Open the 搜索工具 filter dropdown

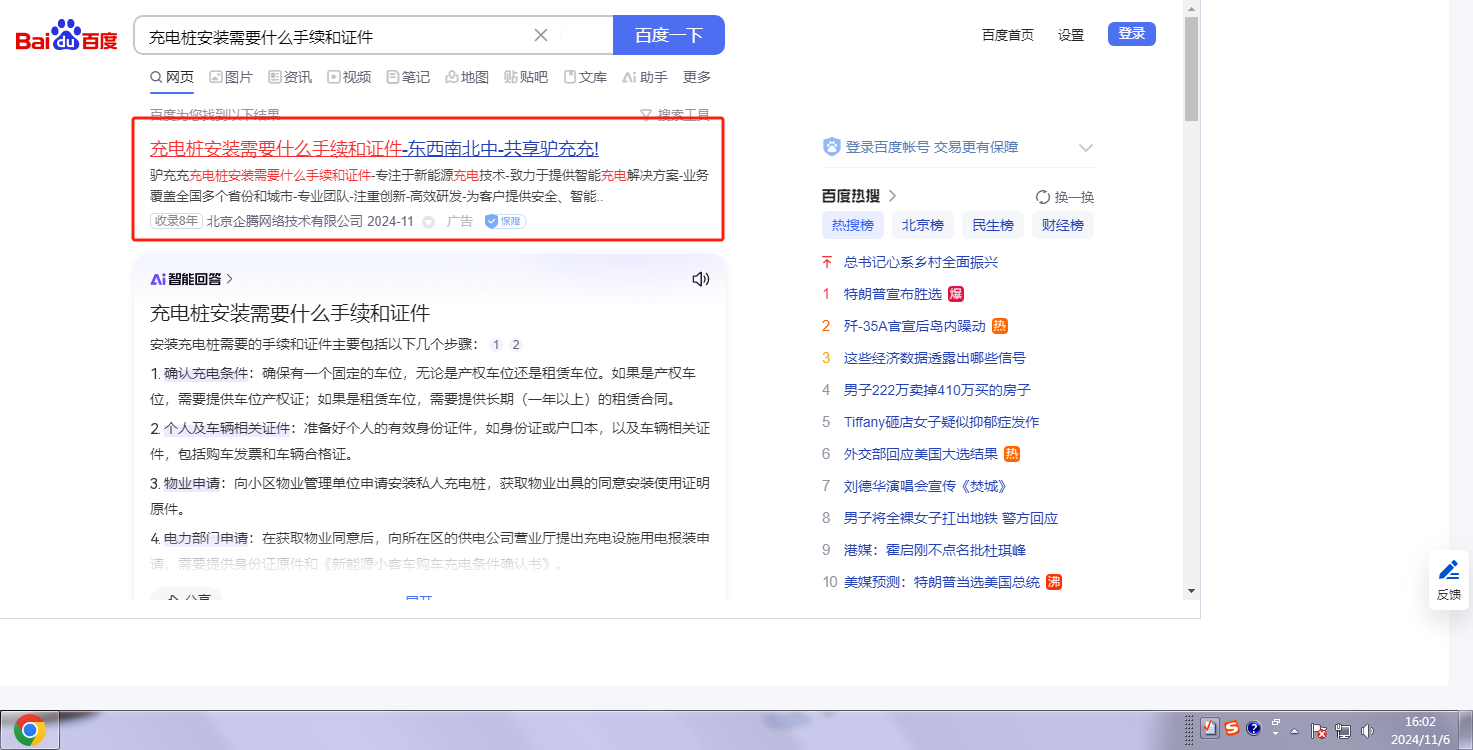(675, 115)
